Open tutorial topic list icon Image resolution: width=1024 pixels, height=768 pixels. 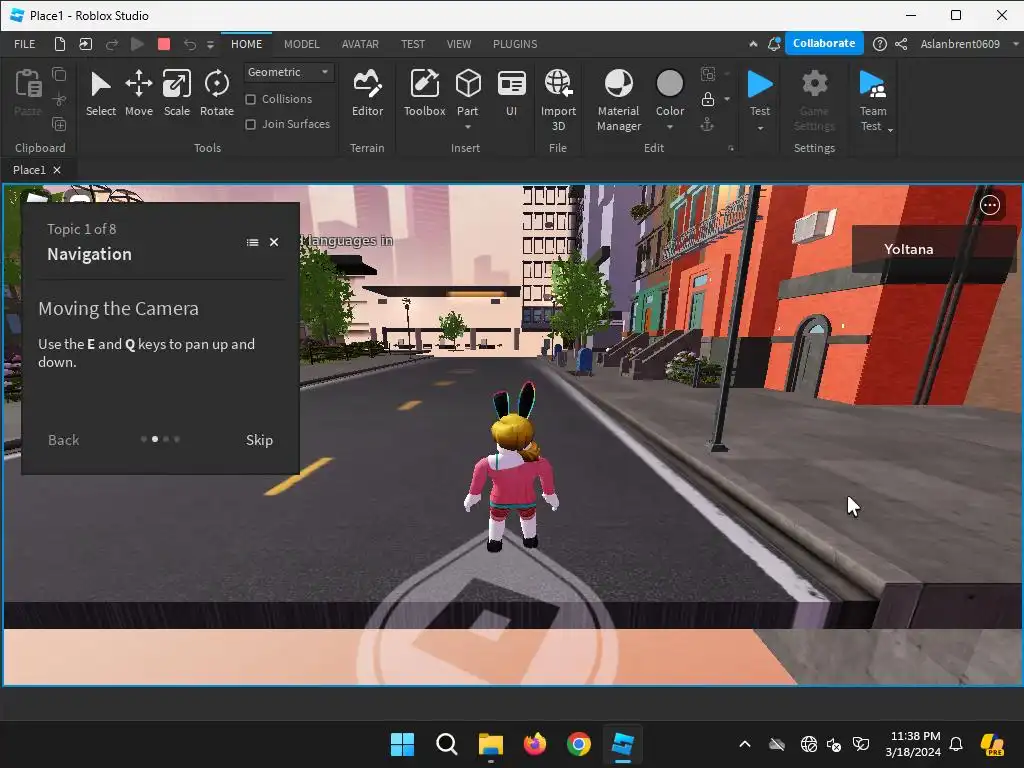pyautogui.click(x=252, y=242)
